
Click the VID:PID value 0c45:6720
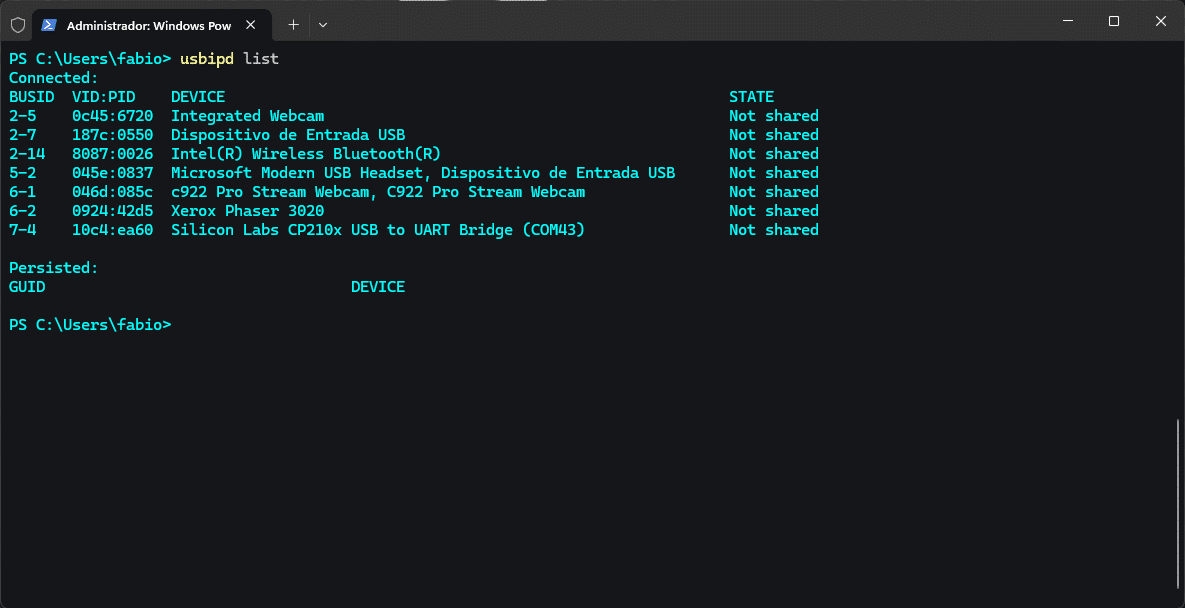110,115
